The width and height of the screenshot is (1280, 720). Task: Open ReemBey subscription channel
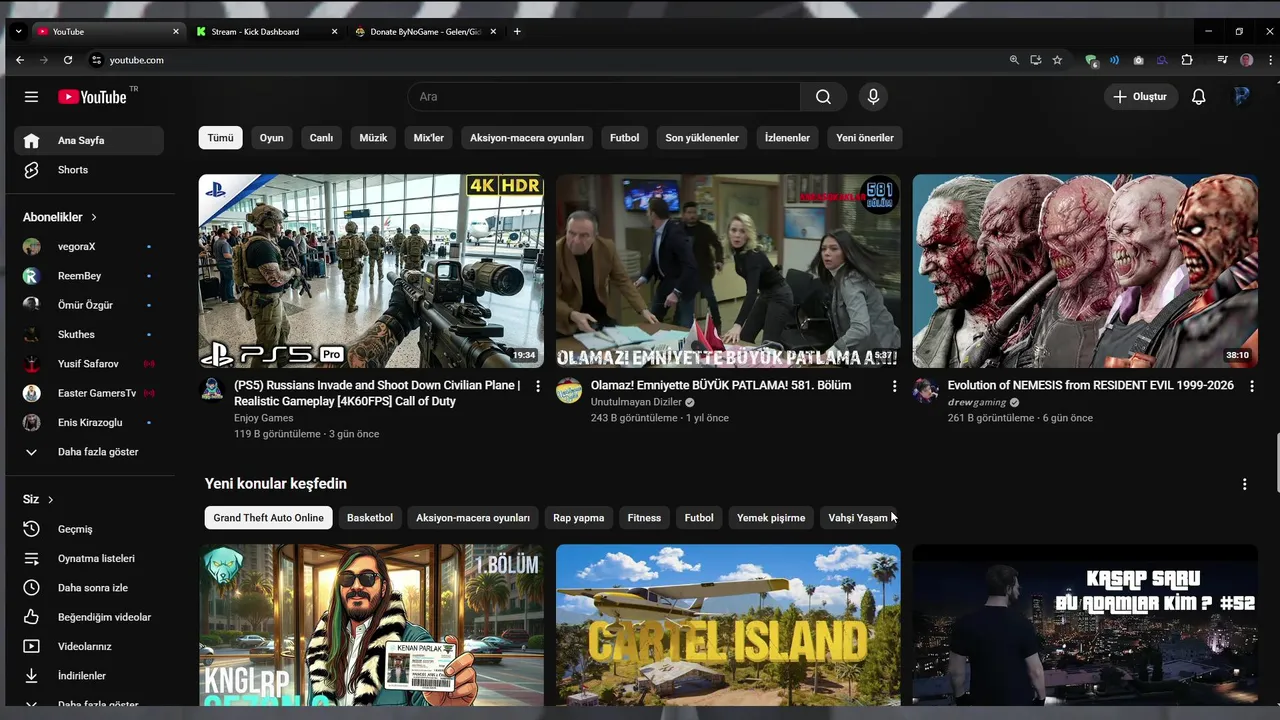(89, 276)
